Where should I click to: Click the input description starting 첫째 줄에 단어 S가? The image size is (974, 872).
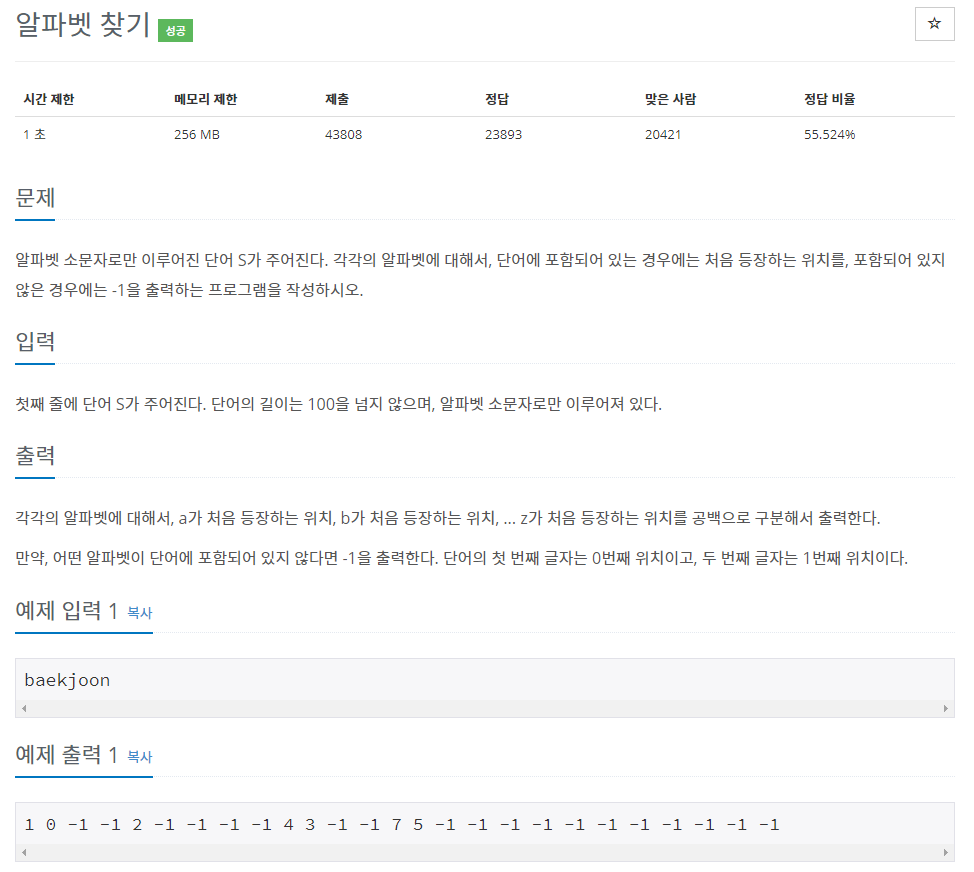tap(339, 404)
